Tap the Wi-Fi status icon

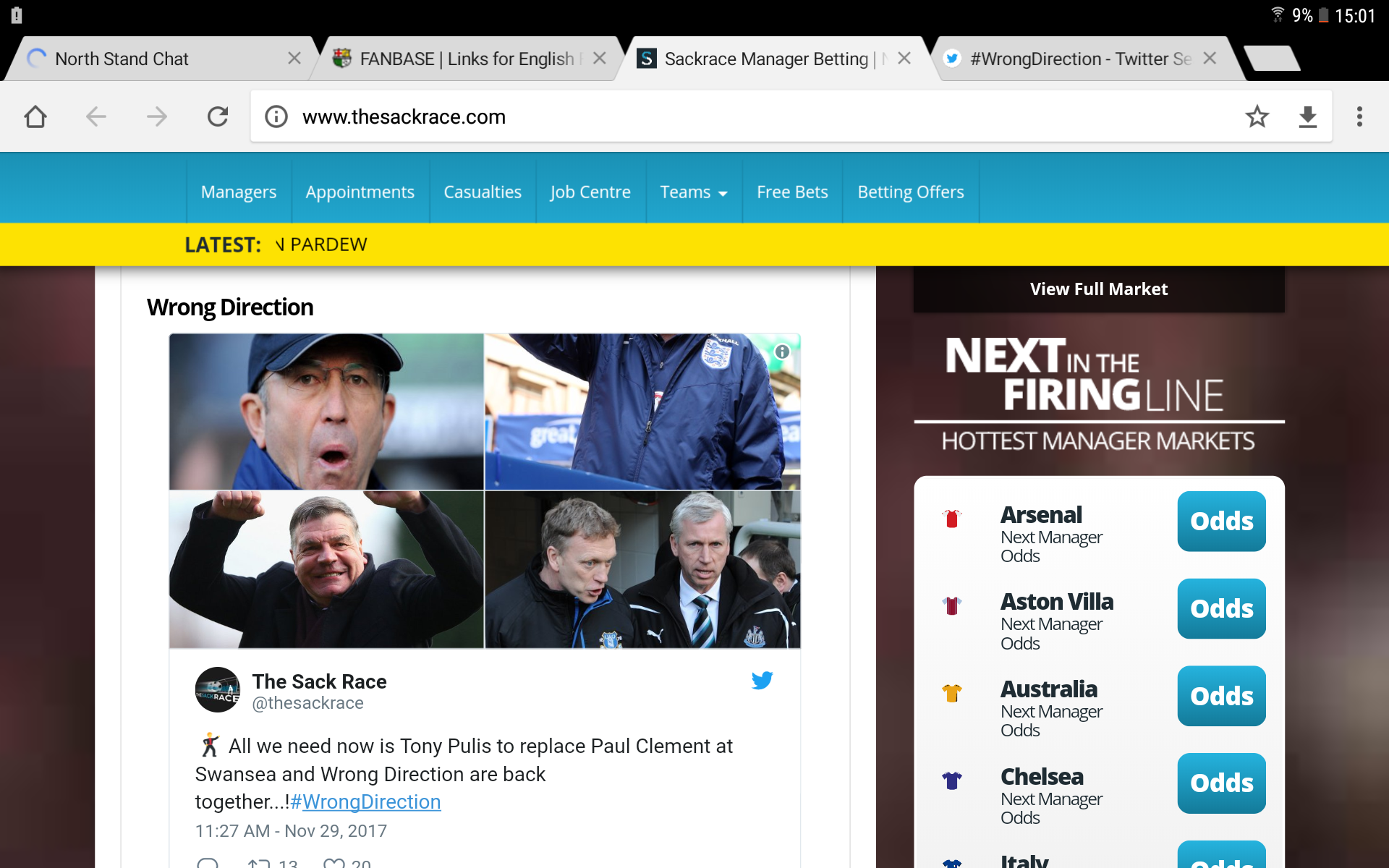click(1278, 14)
